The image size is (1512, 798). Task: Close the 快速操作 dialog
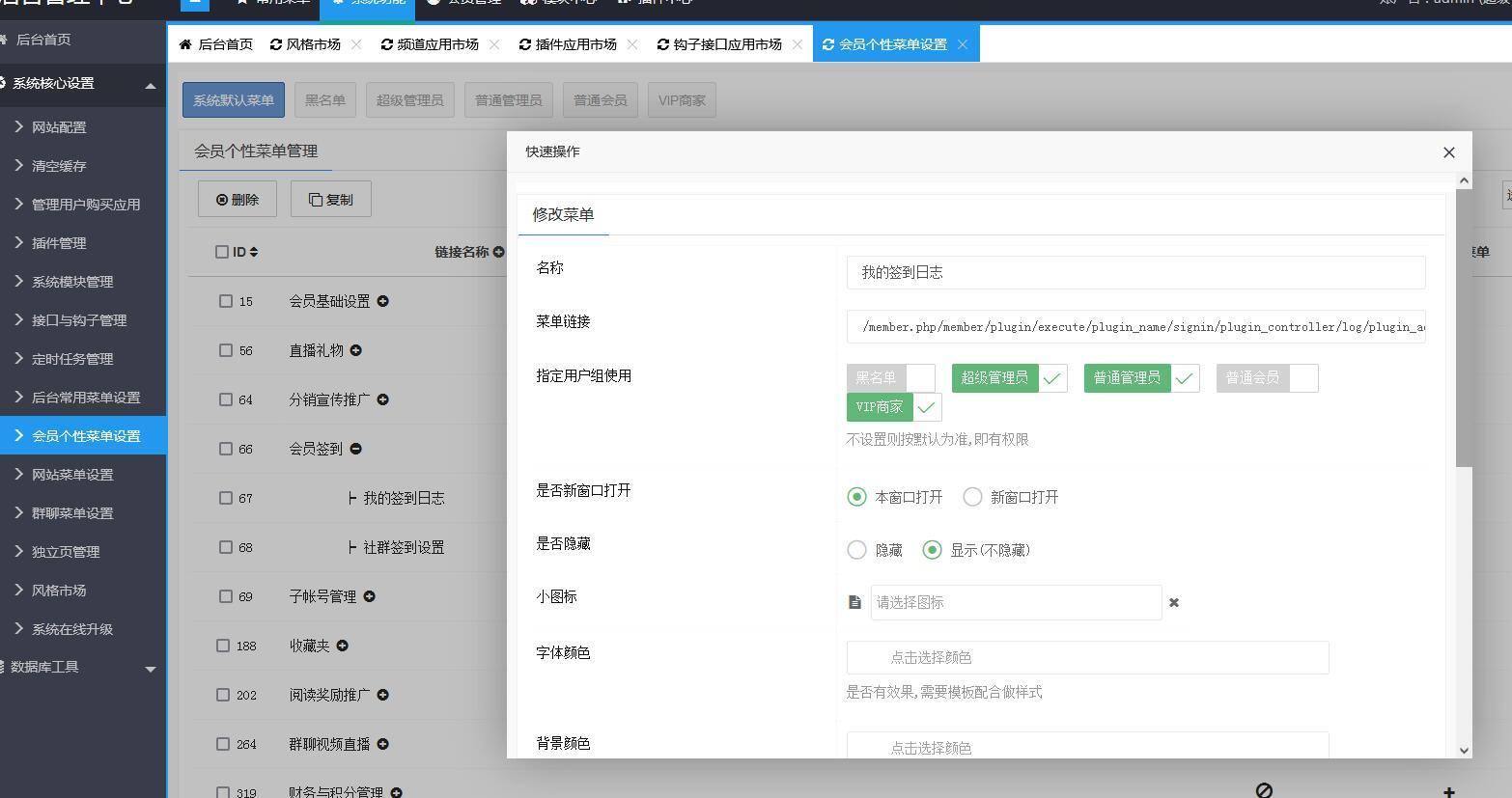click(x=1448, y=152)
